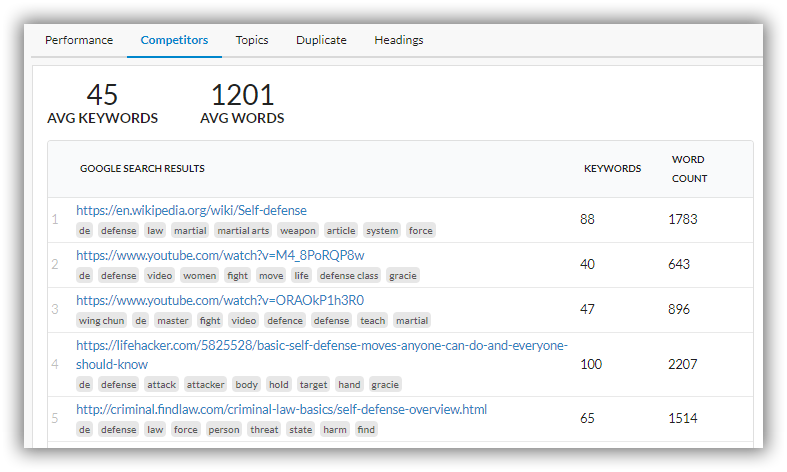Click keyword count 65 for findlaw
Viewport: 787px width, 472px height.
coord(587,418)
